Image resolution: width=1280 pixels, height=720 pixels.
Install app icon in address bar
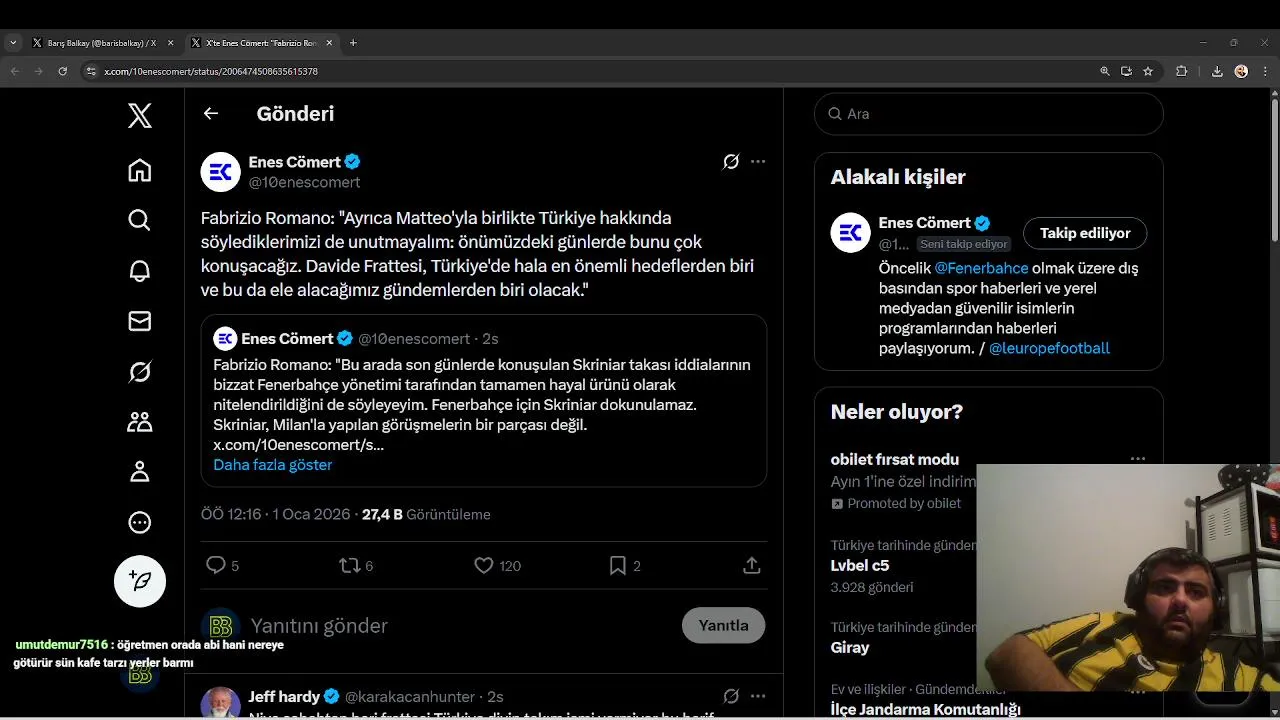click(1126, 71)
